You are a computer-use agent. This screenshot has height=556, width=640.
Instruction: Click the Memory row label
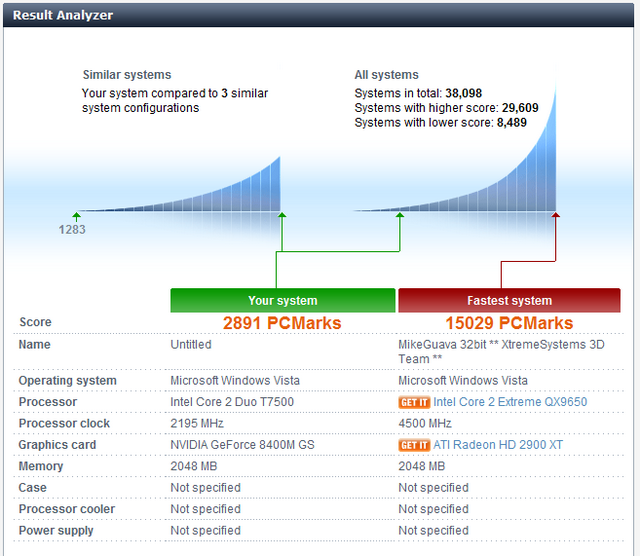tap(41, 466)
